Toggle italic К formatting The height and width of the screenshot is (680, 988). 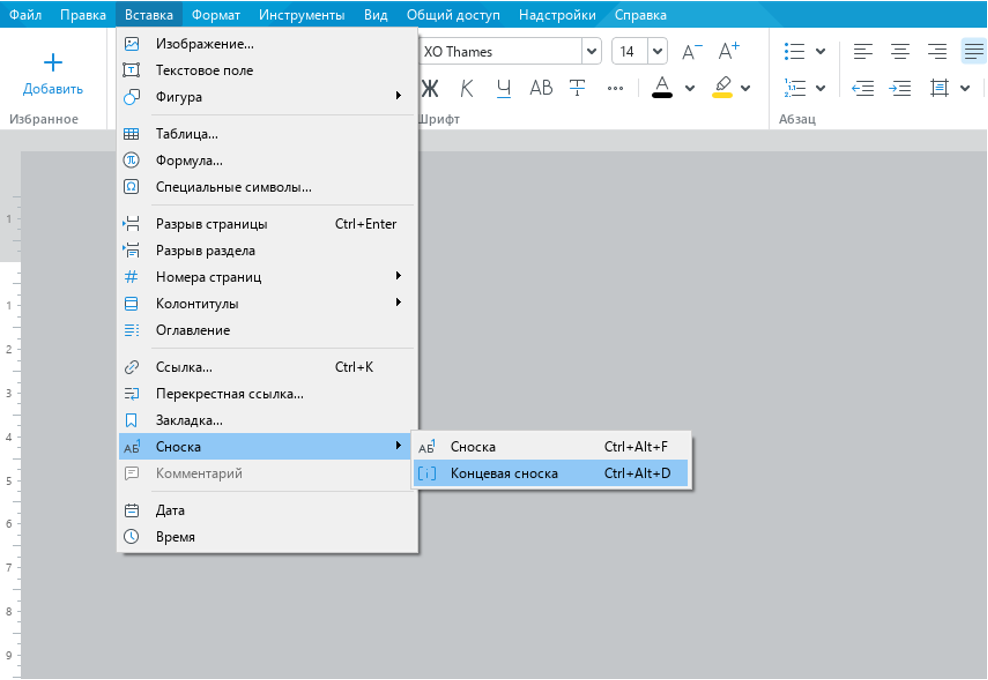point(466,89)
